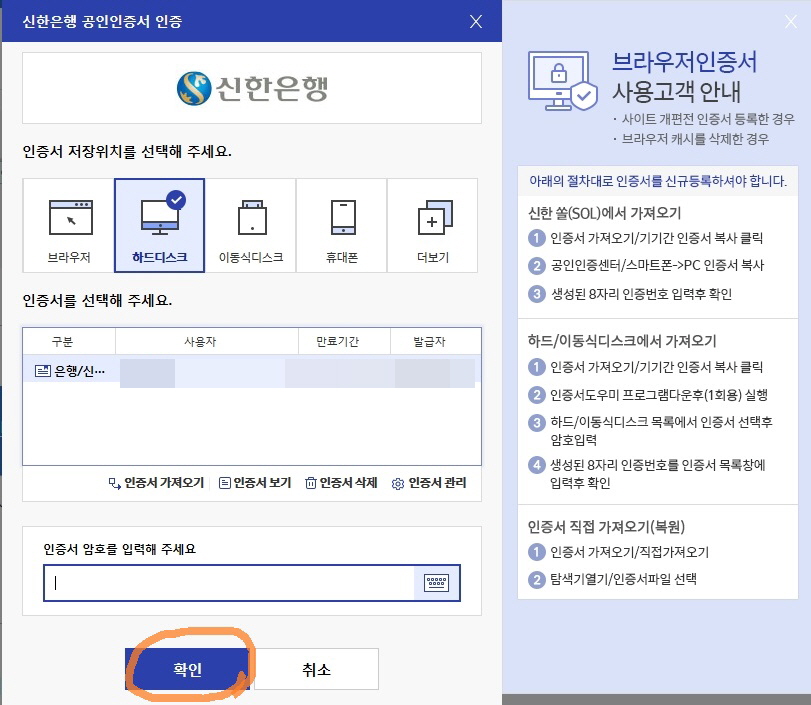Screen dimensions: 811x705
Task: Open 인증서 보기
Action: 255,483
